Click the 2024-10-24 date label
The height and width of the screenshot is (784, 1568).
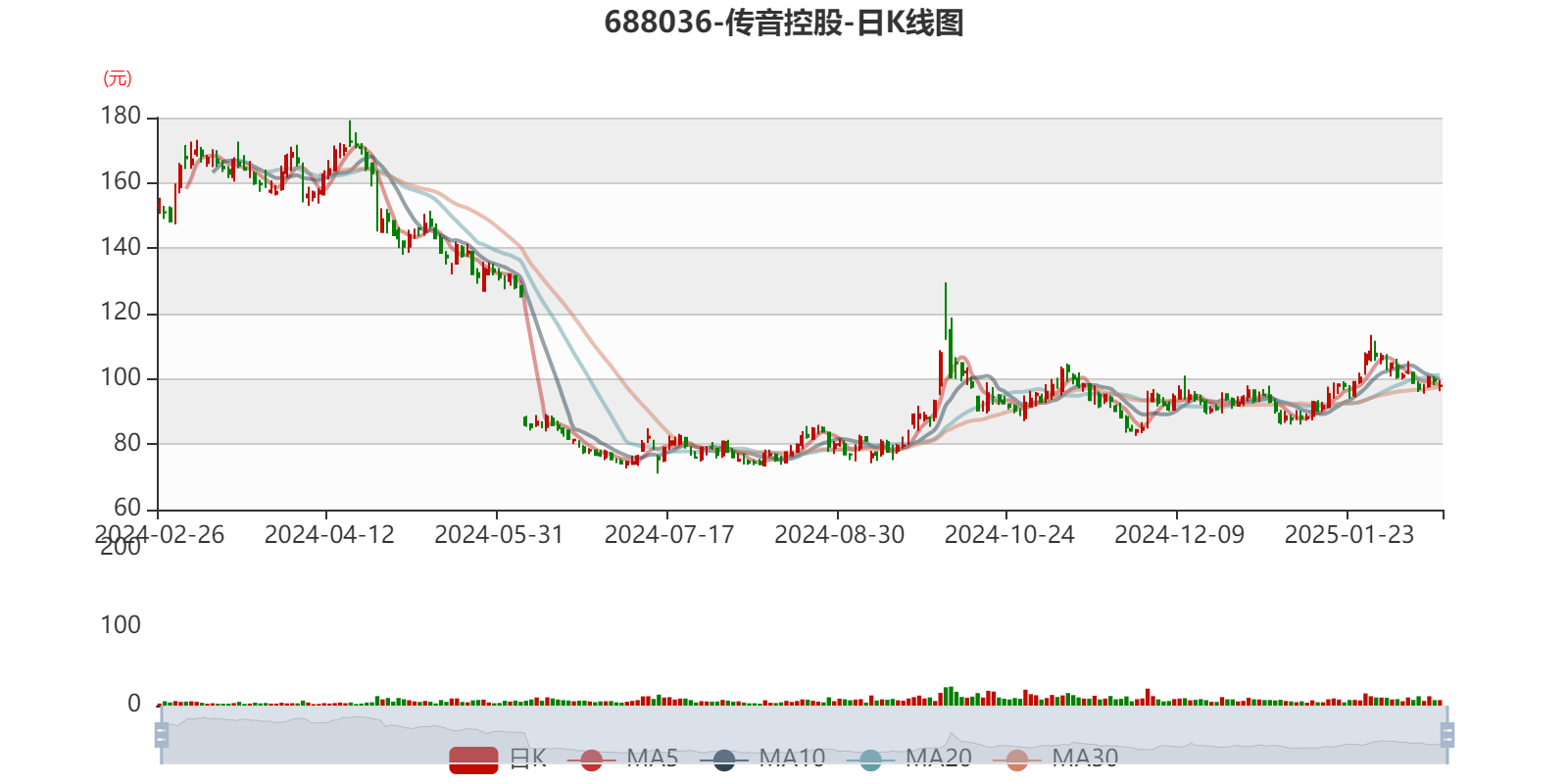[x=1009, y=534]
